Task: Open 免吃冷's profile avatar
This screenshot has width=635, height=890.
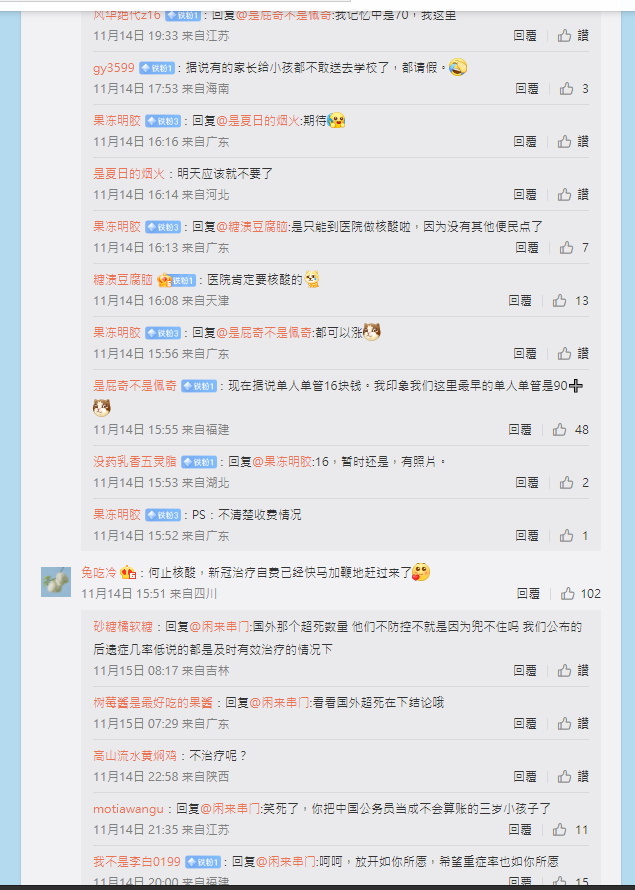Action: click(x=56, y=582)
